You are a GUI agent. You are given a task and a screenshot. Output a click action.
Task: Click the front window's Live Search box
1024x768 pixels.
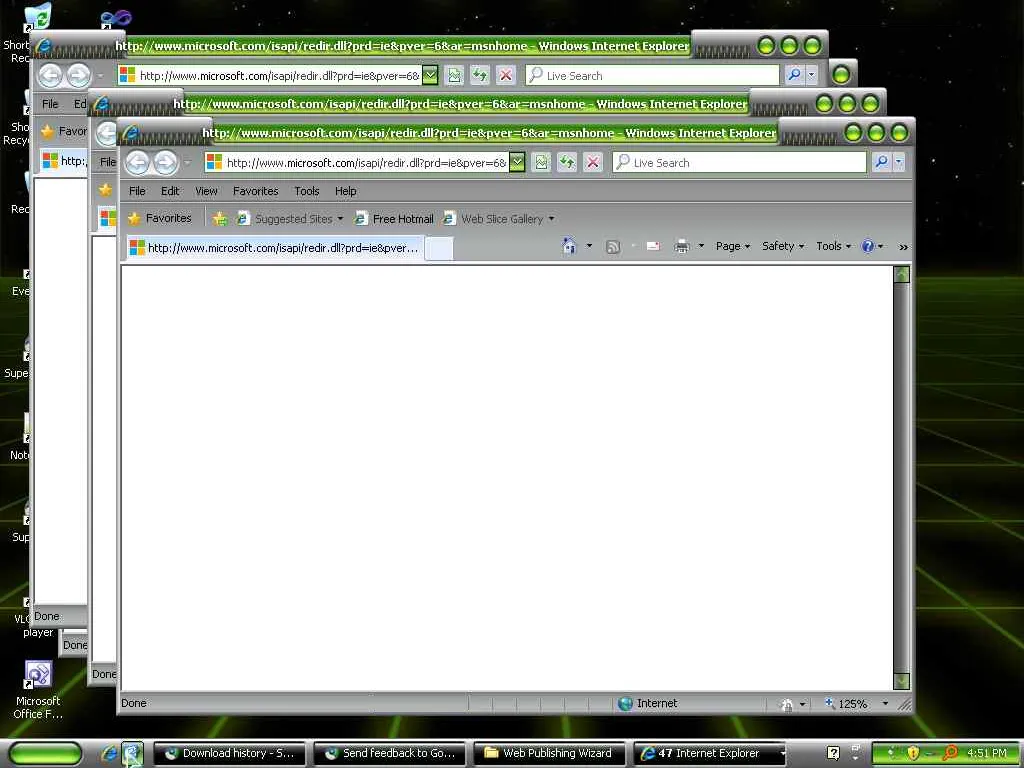pyautogui.click(x=739, y=163)
